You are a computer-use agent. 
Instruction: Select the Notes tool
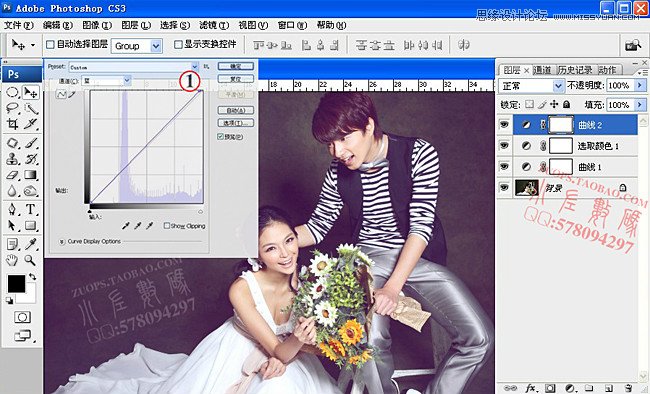pos(12,244)
